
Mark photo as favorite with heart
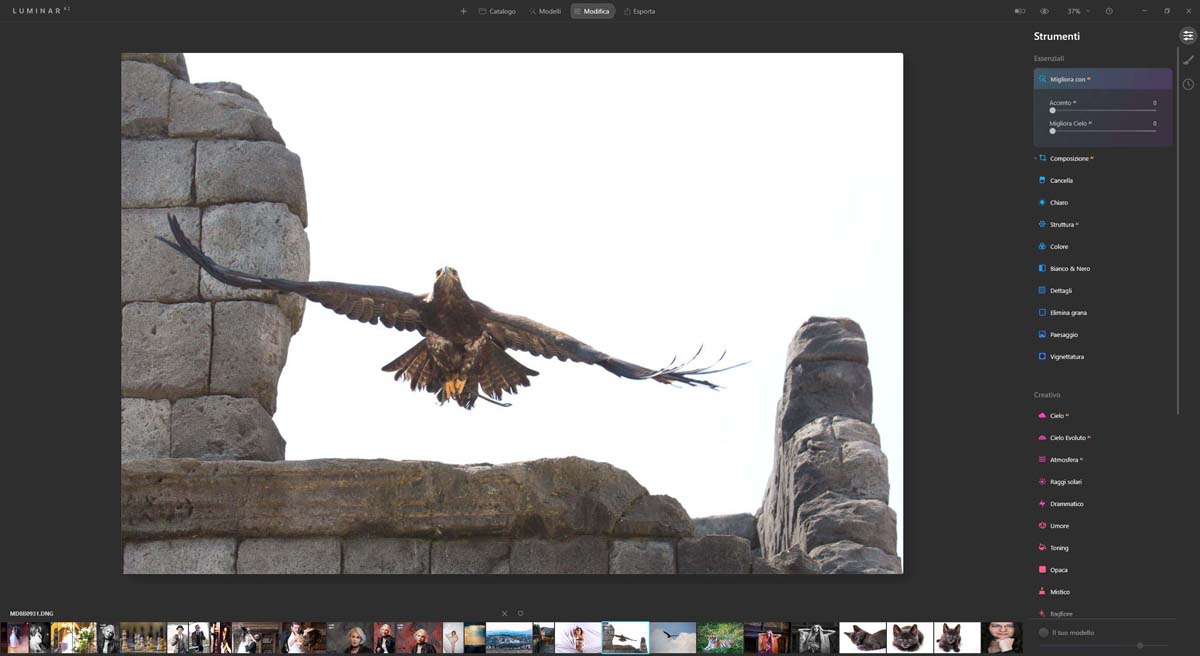point(520,613)
